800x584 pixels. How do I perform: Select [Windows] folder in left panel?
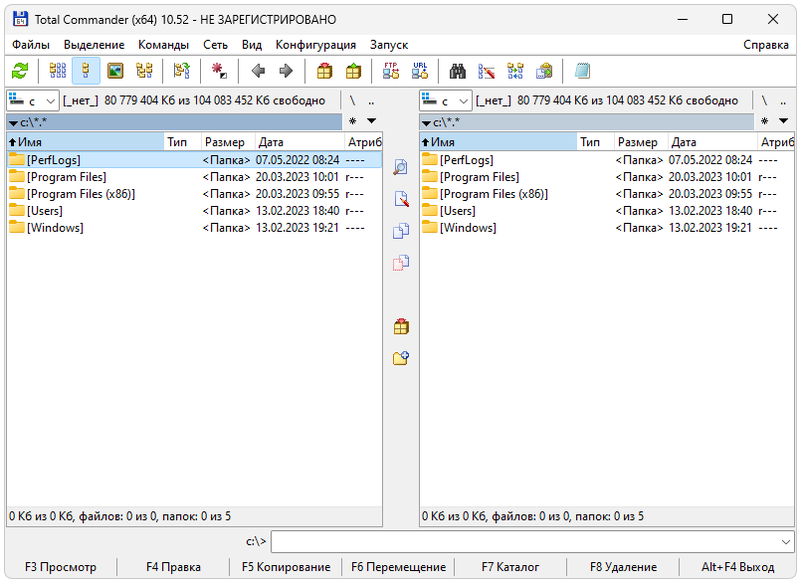[194, 227]
